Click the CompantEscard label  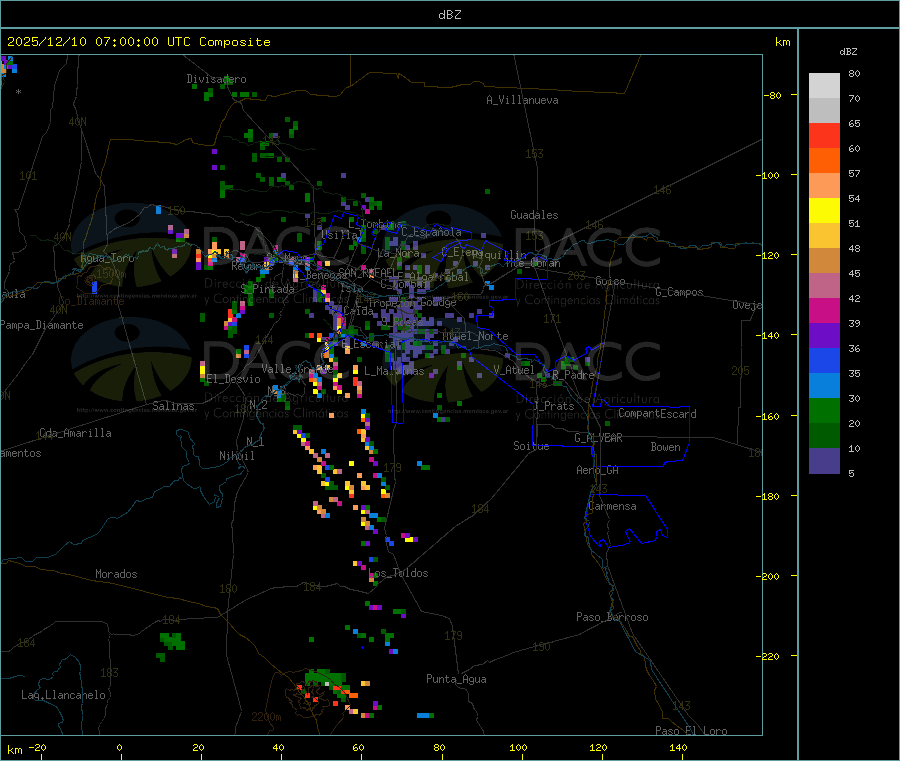pos(658,414)
